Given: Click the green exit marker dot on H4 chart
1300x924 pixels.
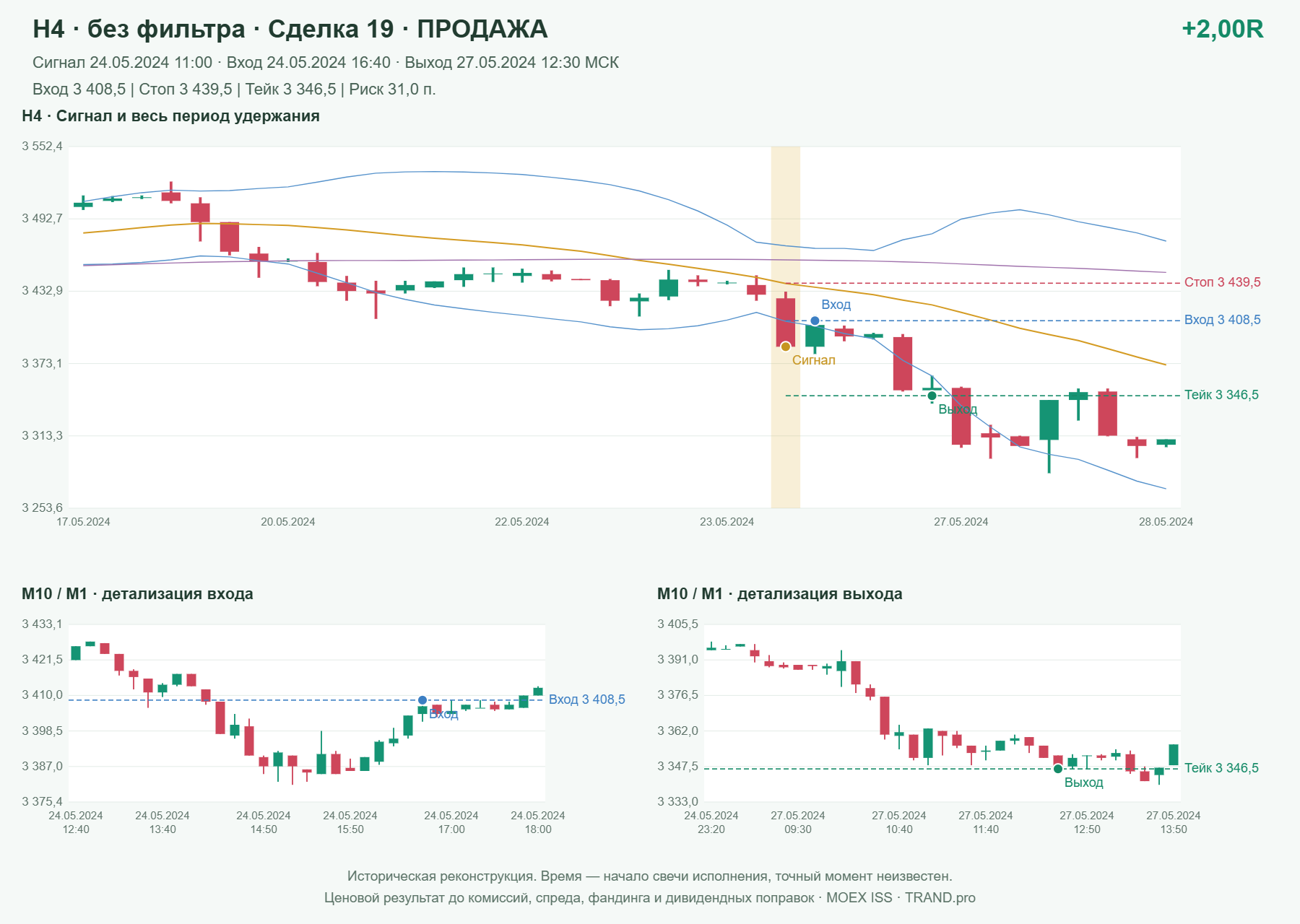Looking at the screenshot, I should pyautogui.click(x=932, y=396).
